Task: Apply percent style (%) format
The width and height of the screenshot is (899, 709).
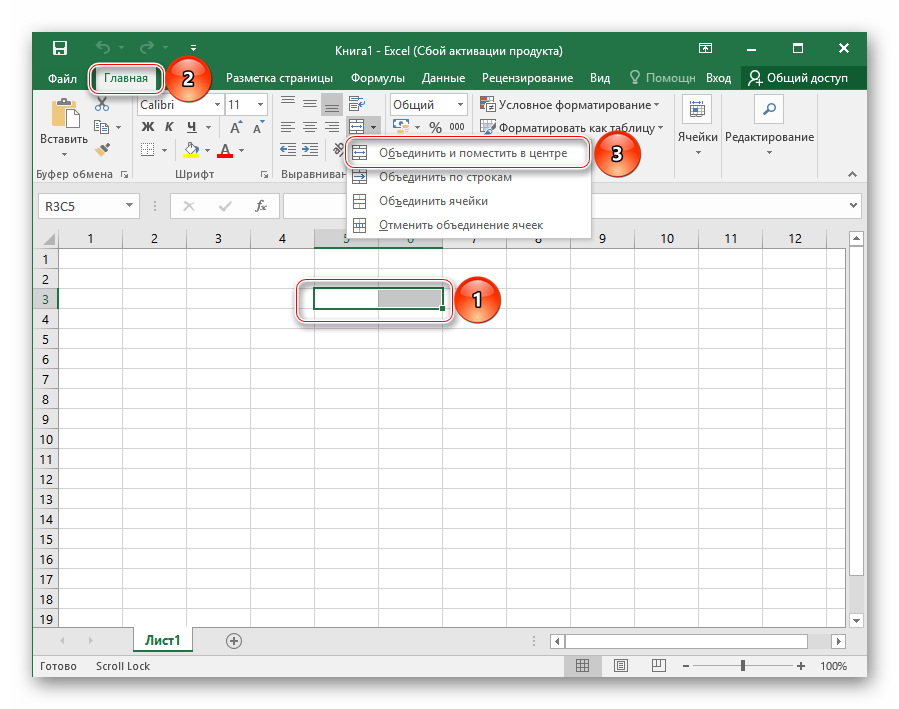Action: (436, 127)
